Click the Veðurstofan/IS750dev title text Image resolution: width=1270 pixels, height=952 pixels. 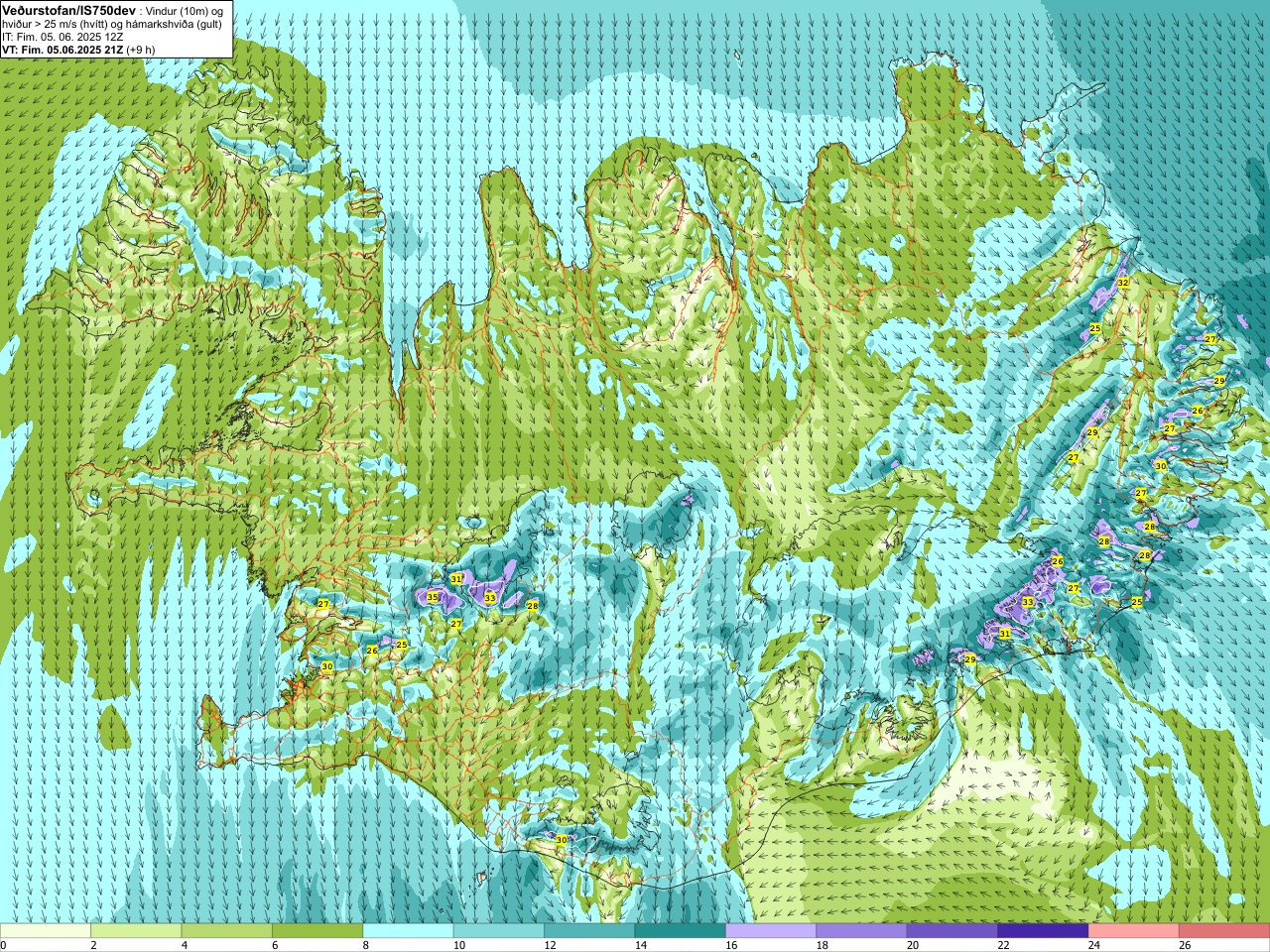(x=68, y=9)
